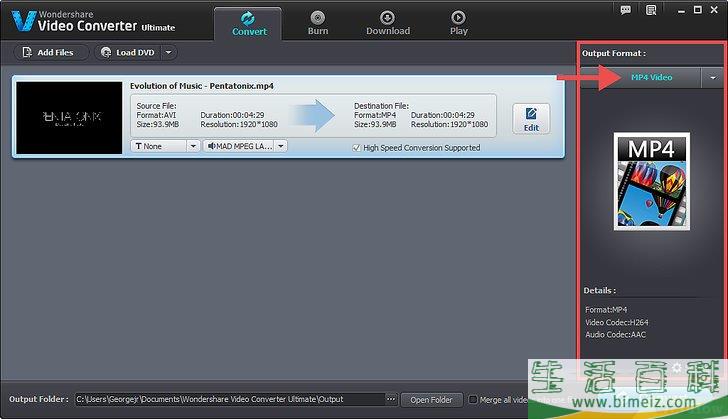This screenshot has width=728, height=419.
Task: Click the MP4 Video output format selector
Action: (x=641, y=78)
